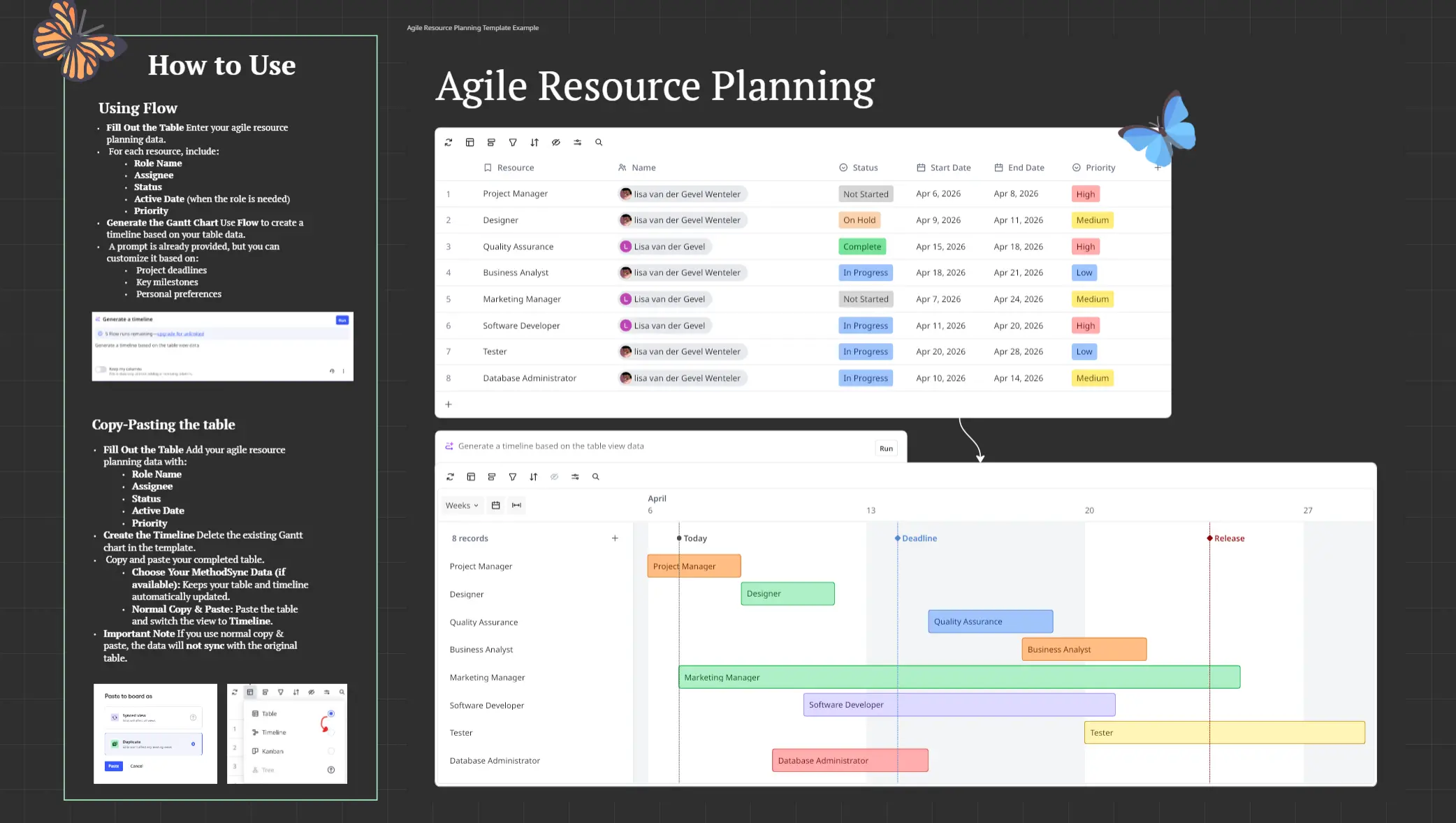Click Run to generate the timeline

[886, 448]
